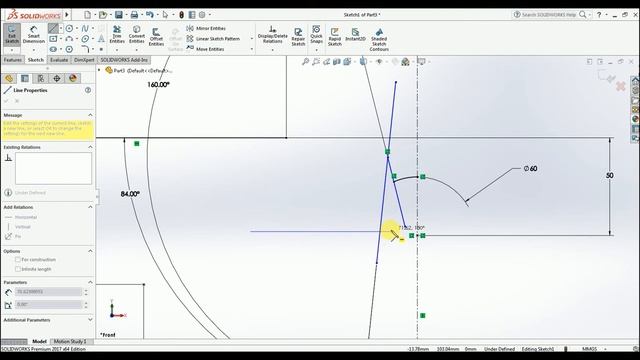Toggle Instant2D
This screenshot has width=640, height=360.
click(x=355, y=34)
